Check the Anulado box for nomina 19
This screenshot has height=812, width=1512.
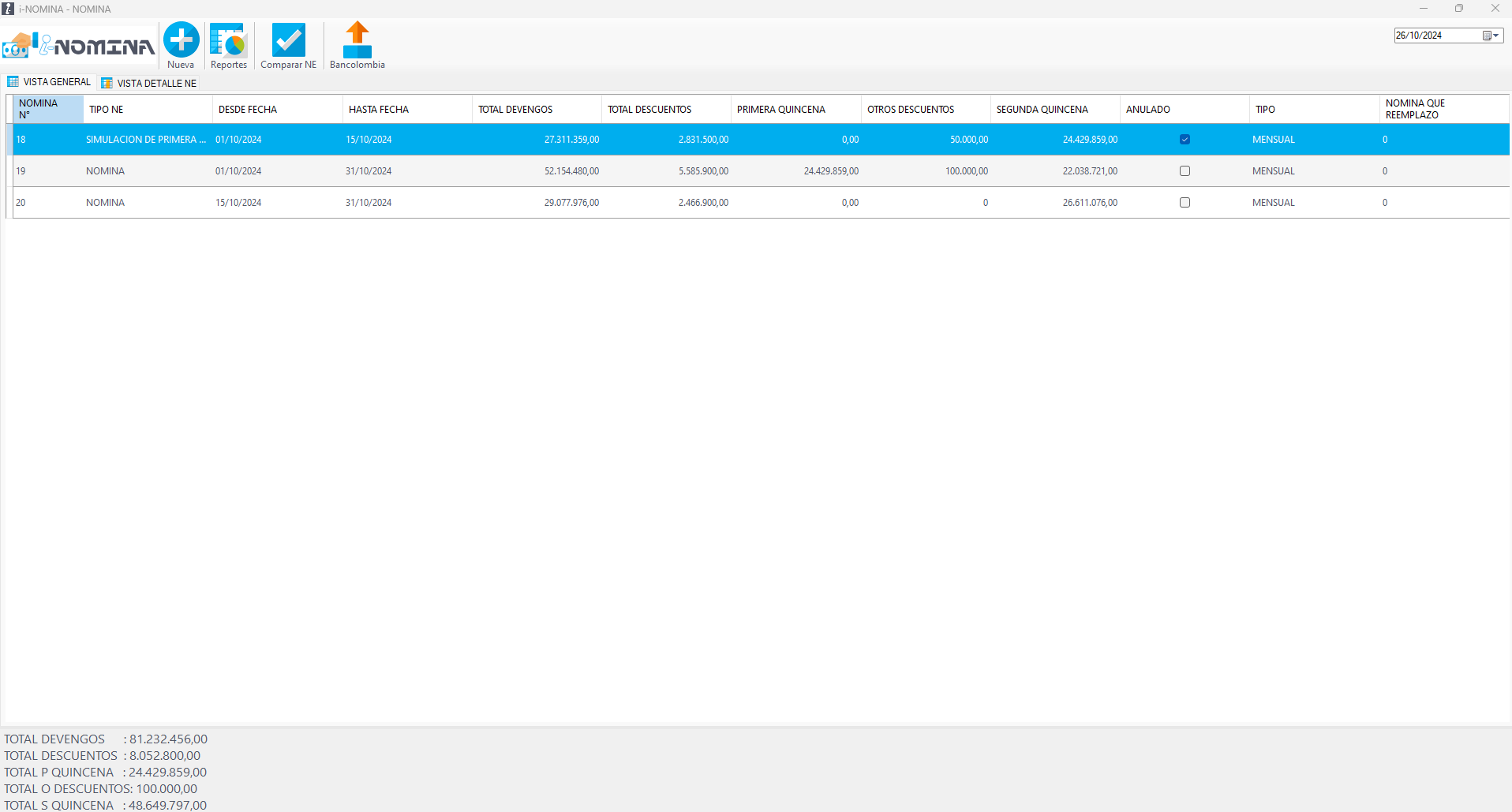pyautogui.click(x=1185, y=171)
